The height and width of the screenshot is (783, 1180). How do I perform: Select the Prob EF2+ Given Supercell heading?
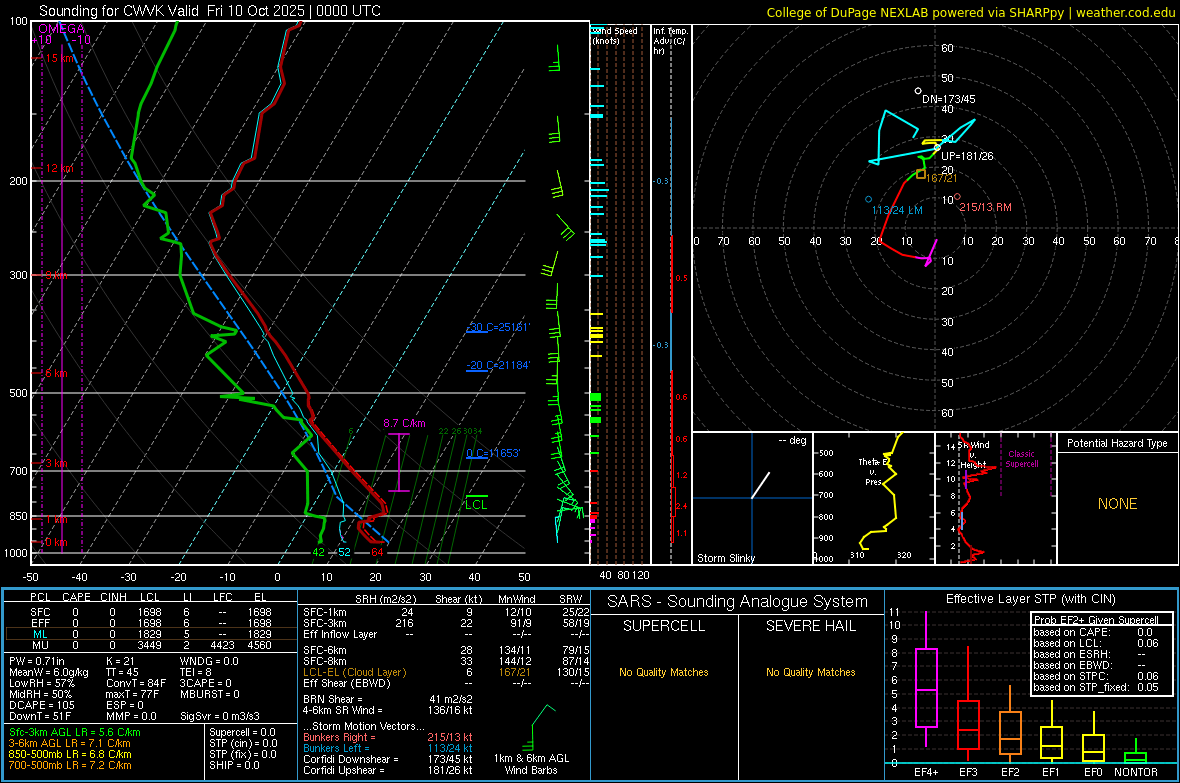[1096, 620]
